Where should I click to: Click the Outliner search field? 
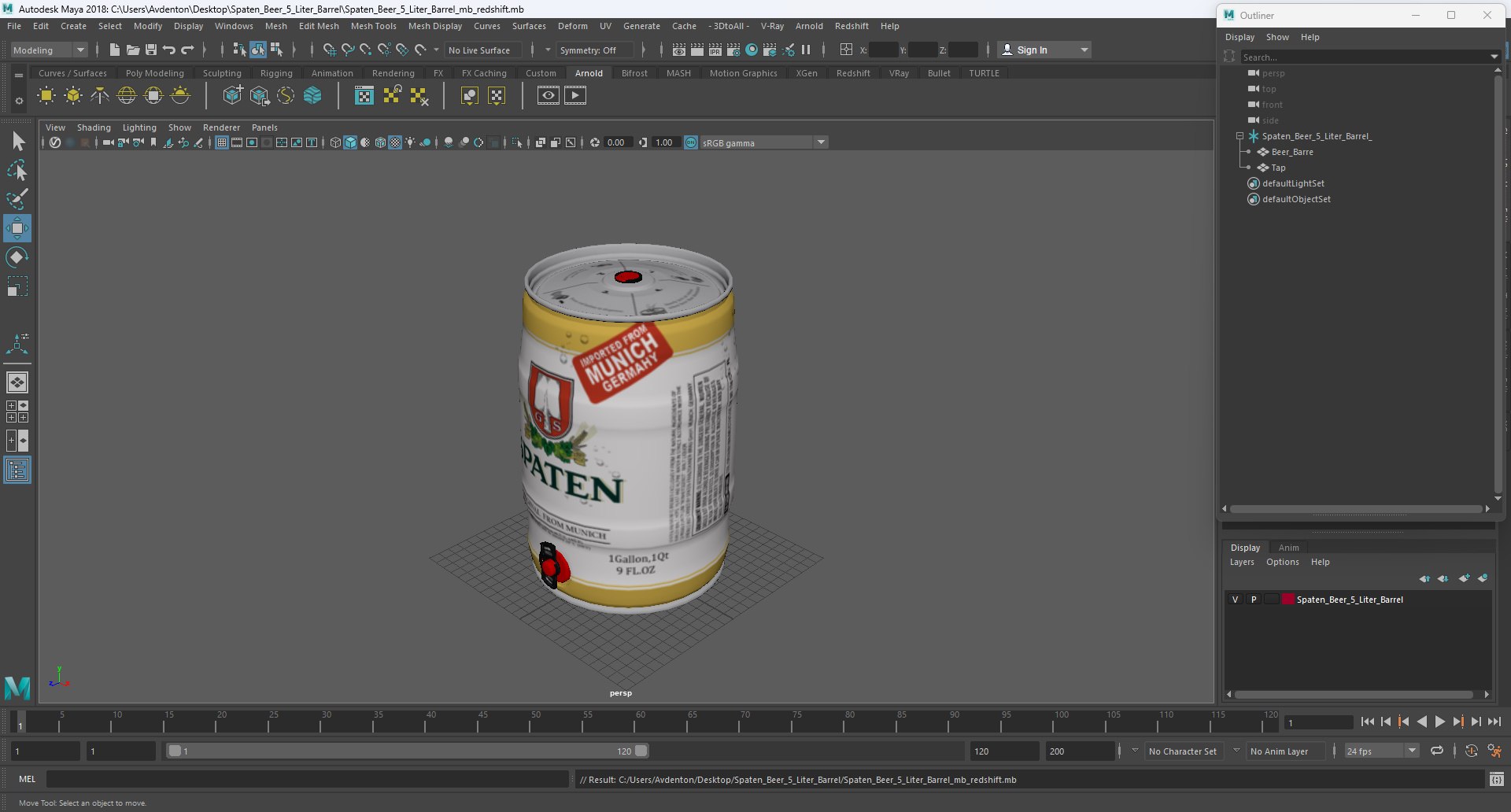coord(1365,57)
